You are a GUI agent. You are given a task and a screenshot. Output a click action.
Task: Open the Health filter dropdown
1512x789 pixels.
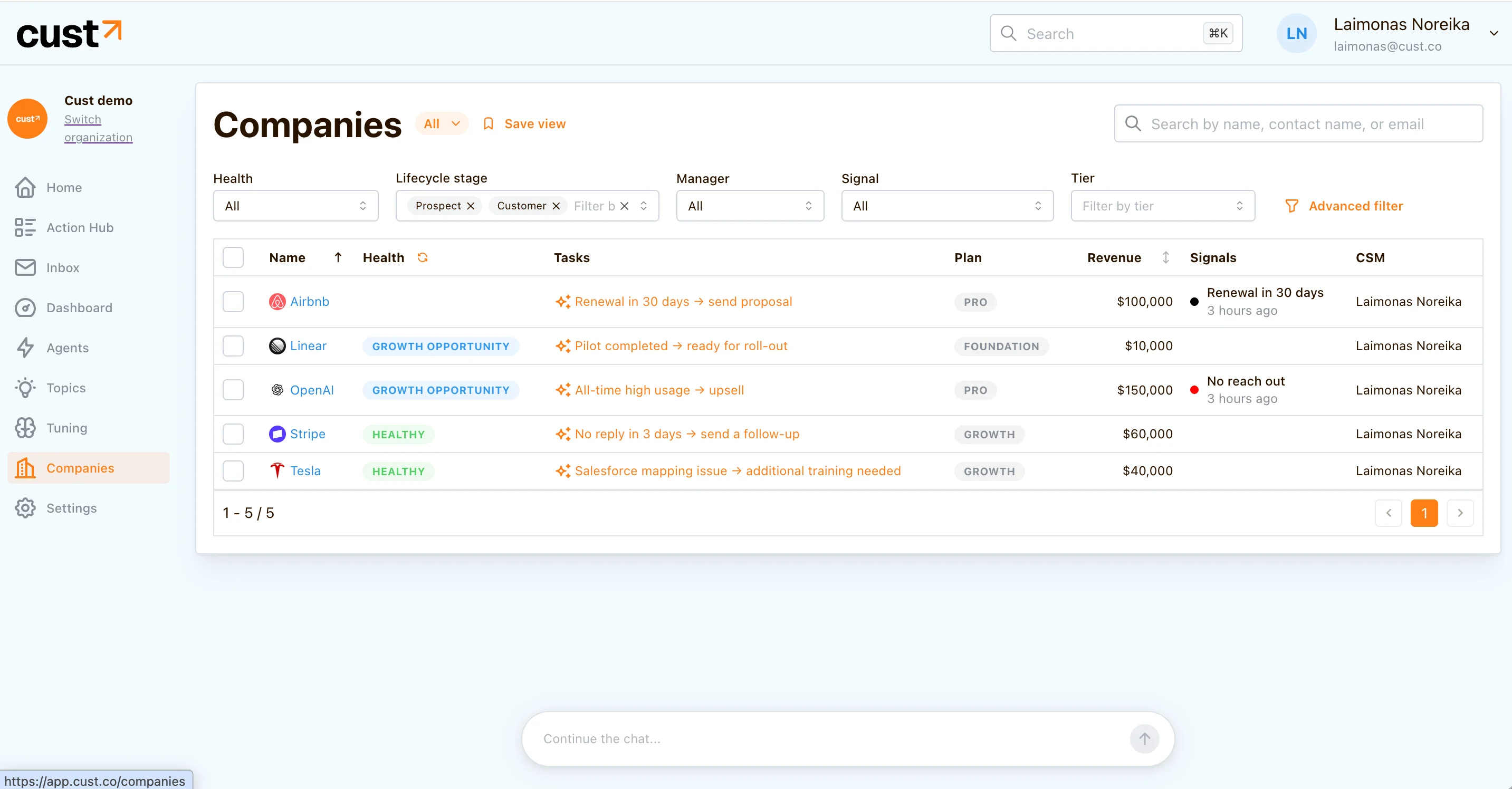tap(296, 206)
